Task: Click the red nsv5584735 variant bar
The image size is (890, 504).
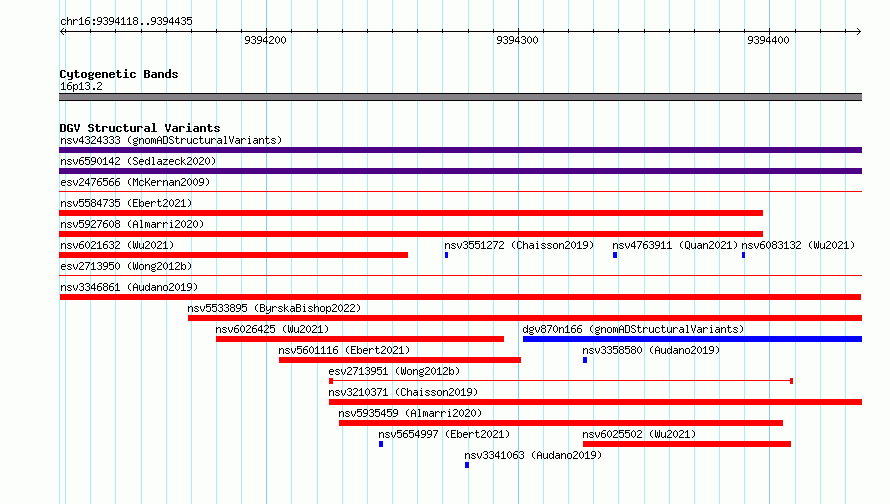Action: coord(411,213)
